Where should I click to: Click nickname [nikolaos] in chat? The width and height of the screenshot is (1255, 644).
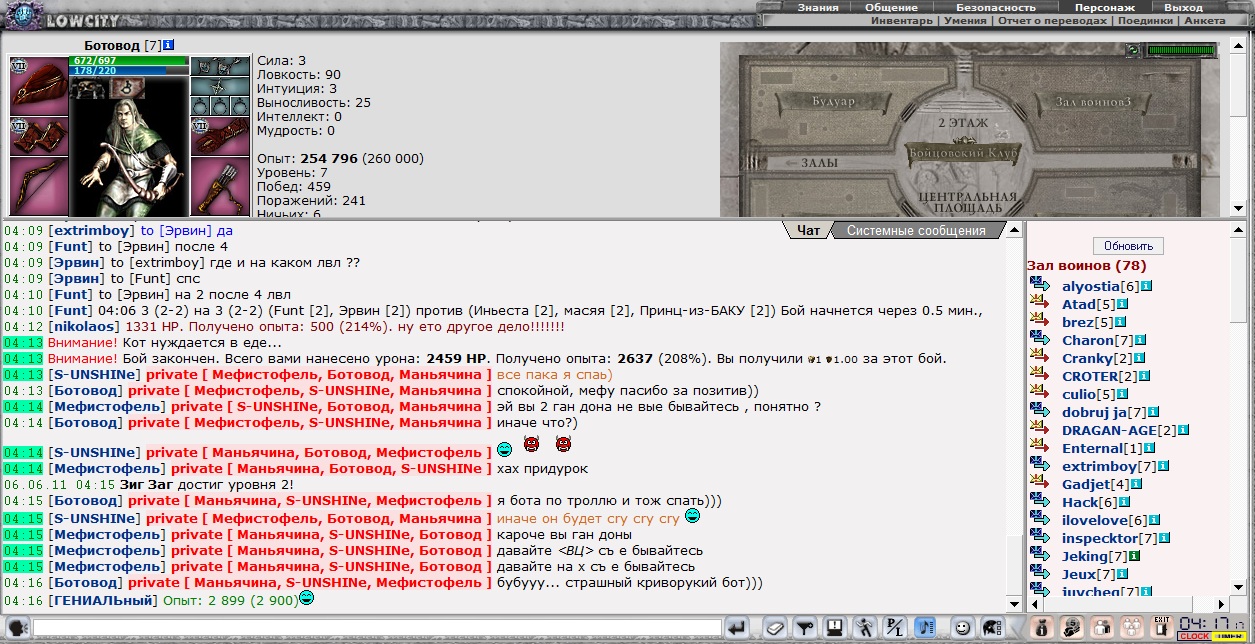86,327
